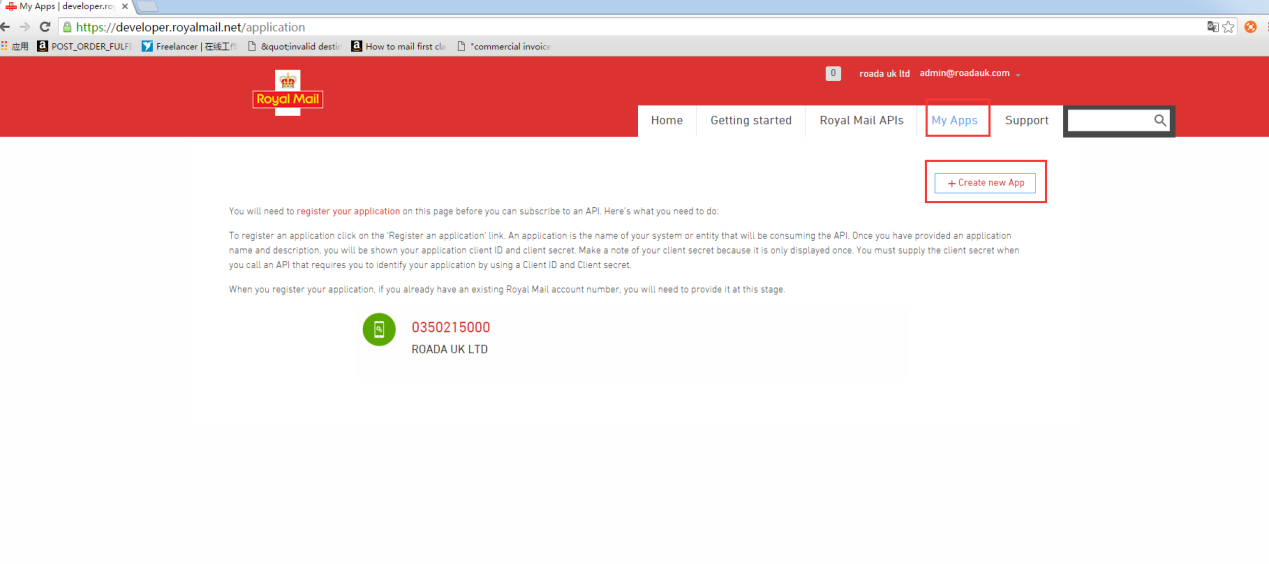Click the roada uk ltd header label
This screenshot has width=1269, height=564.
tap(885, 74)
